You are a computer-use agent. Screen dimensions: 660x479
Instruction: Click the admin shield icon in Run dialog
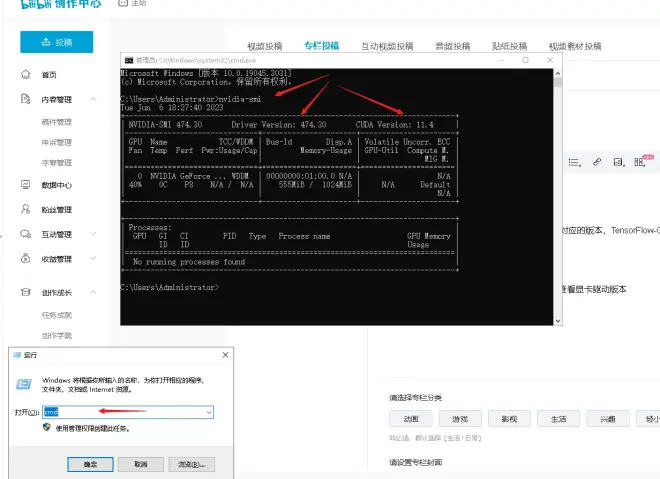47,427
